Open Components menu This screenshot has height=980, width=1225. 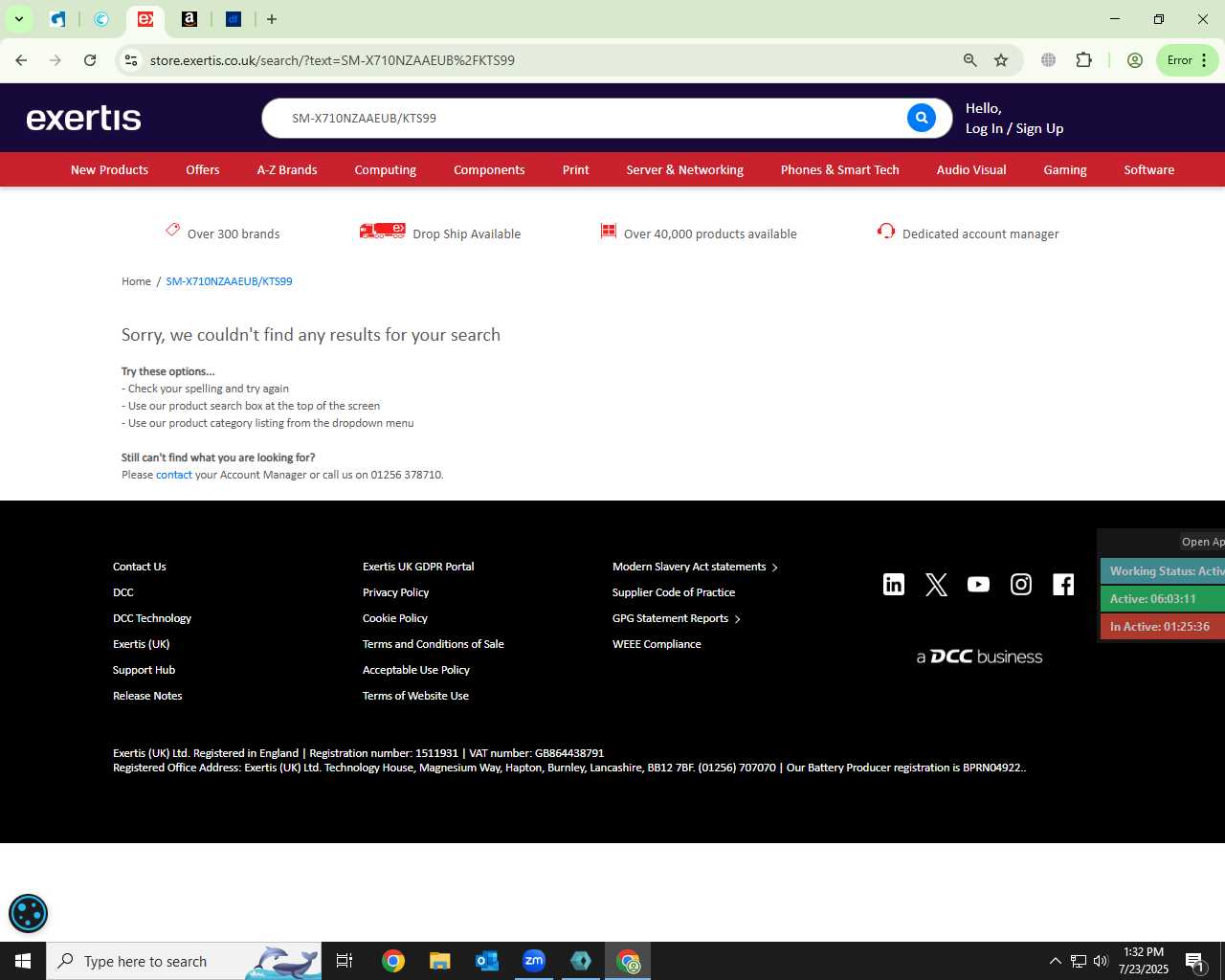click(489, 169)
